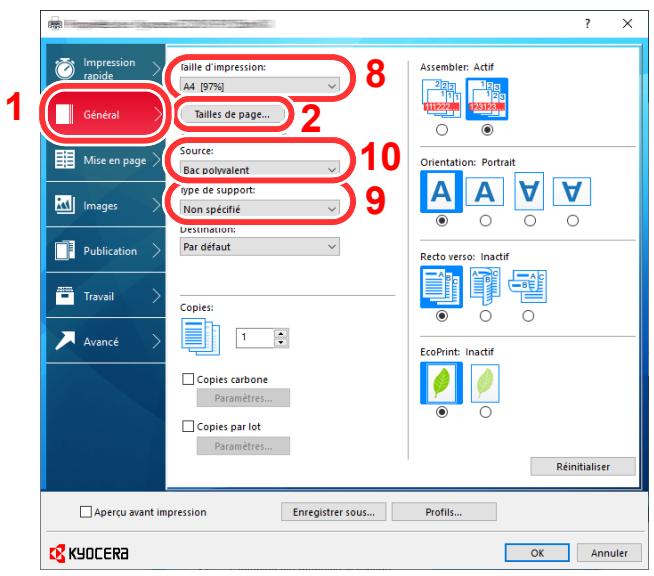Choose the rotated landscape orientation icon

(x=571, y=192)
